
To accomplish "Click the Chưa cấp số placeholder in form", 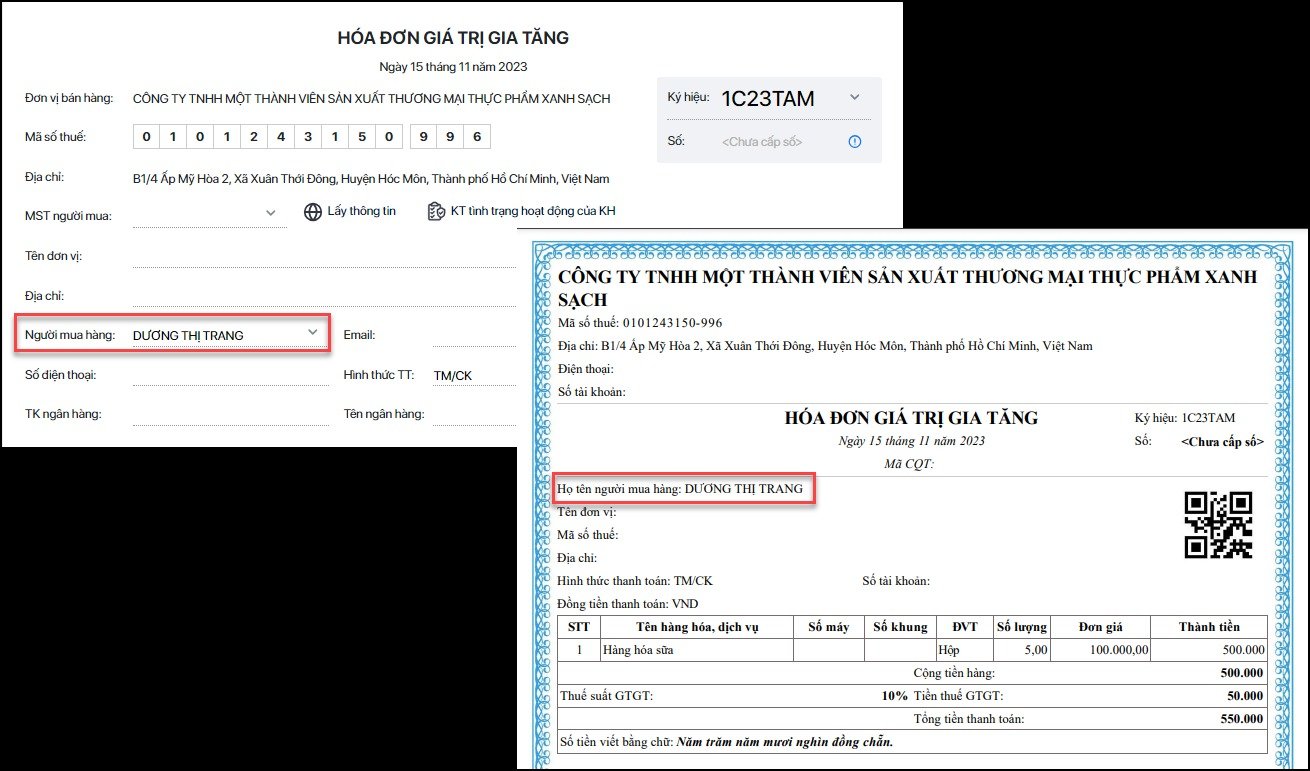I will point(762,142).
